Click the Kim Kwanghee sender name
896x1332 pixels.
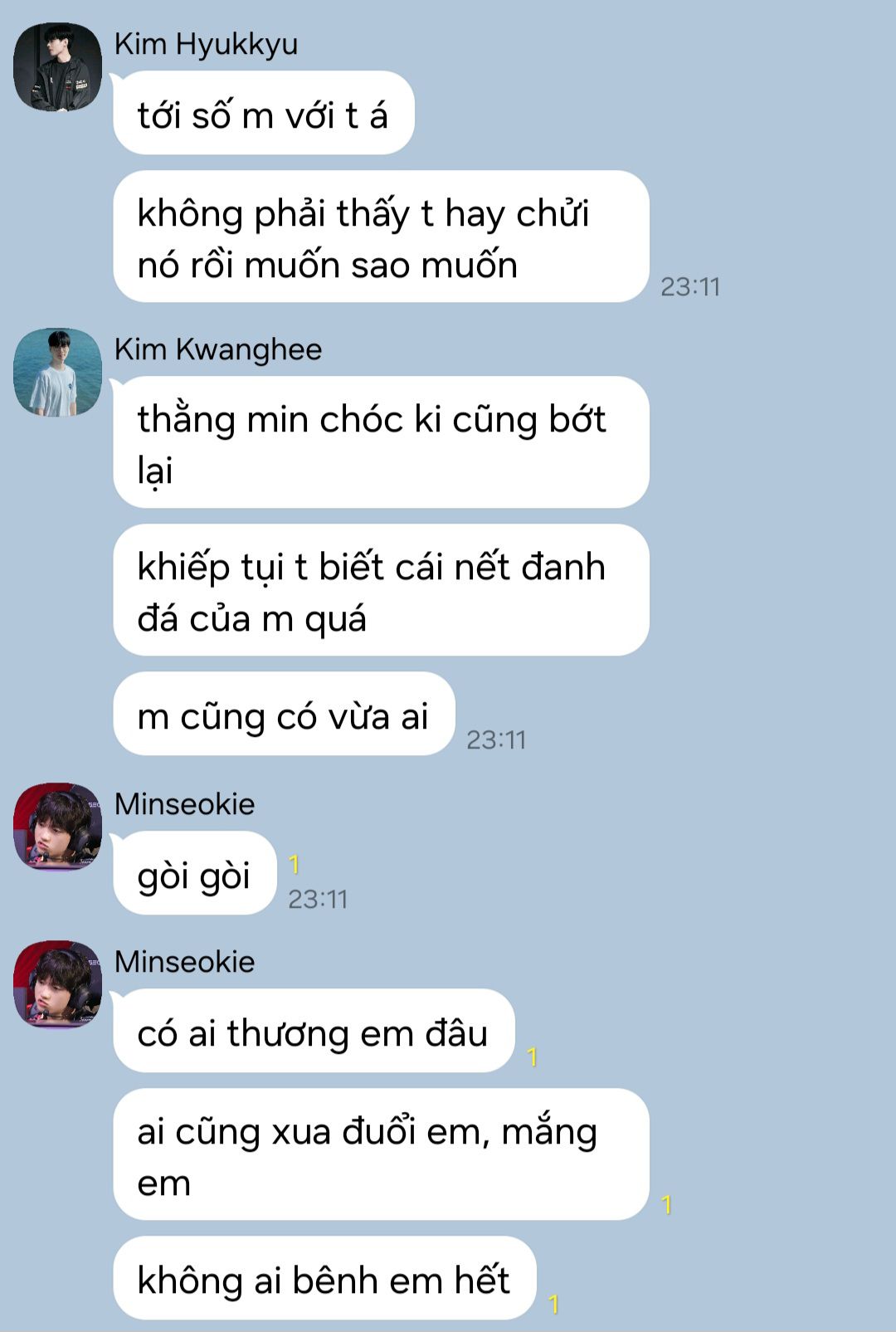[x=218, y=349]
